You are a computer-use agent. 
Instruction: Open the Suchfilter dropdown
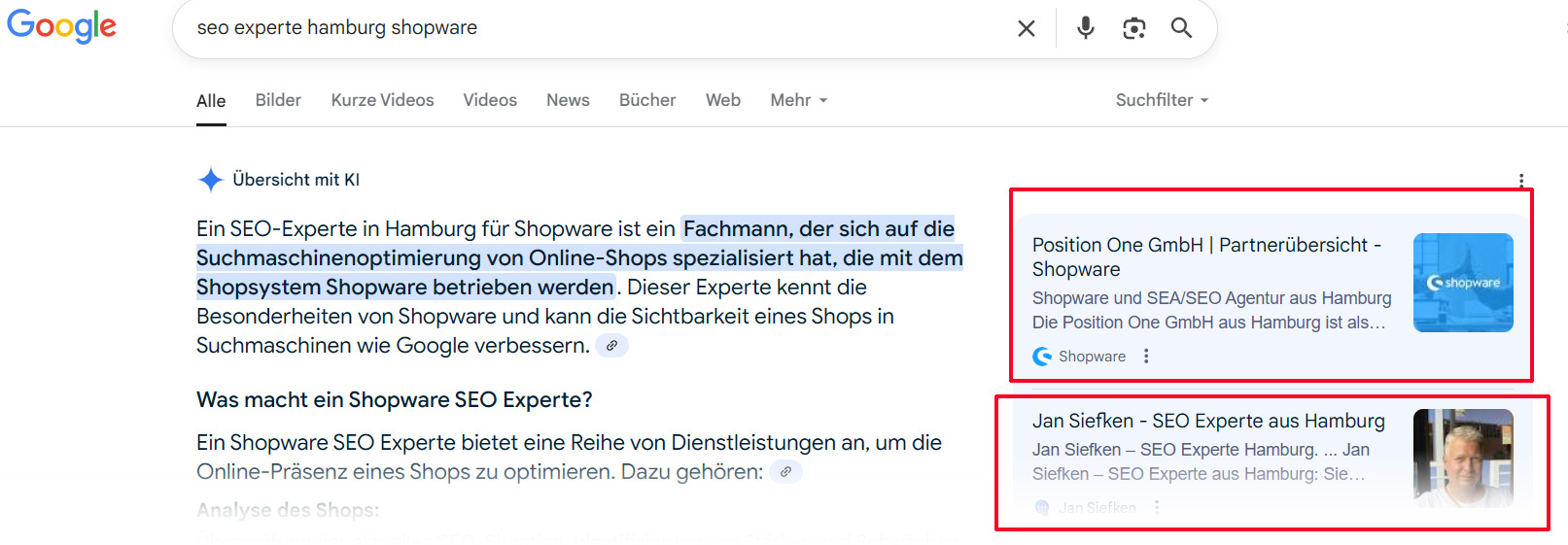1162,100
